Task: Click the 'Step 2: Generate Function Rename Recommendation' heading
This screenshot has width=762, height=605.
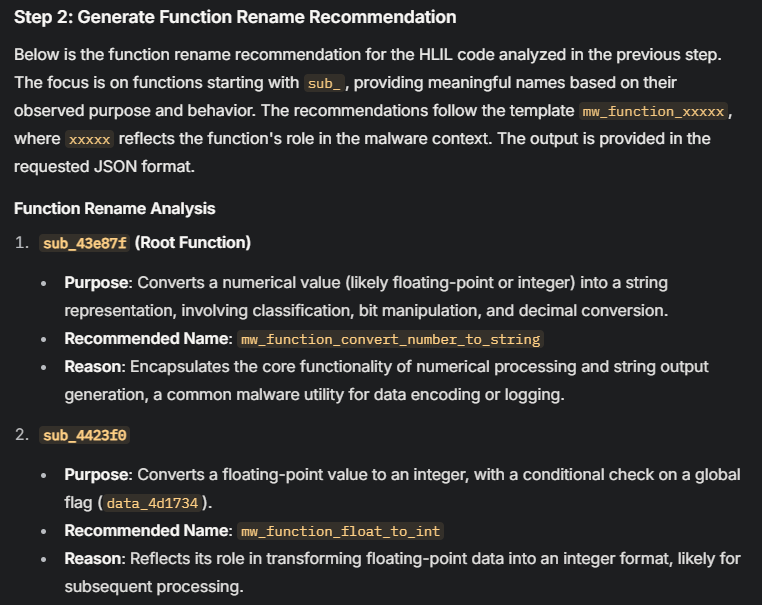Action: [x=235, y=17]
